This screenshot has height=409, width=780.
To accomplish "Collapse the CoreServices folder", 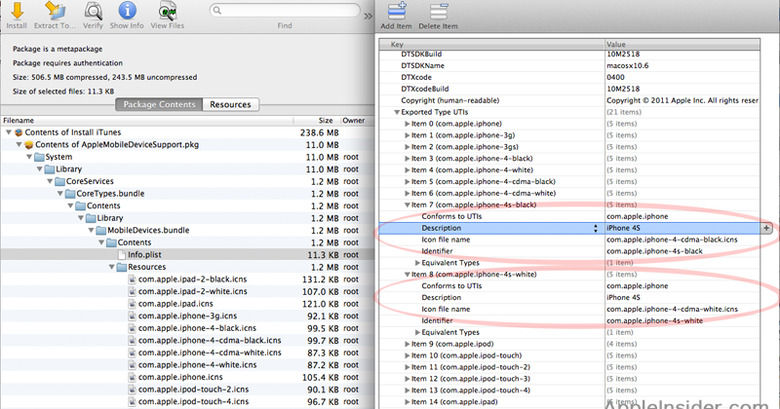I will point(50,182).
